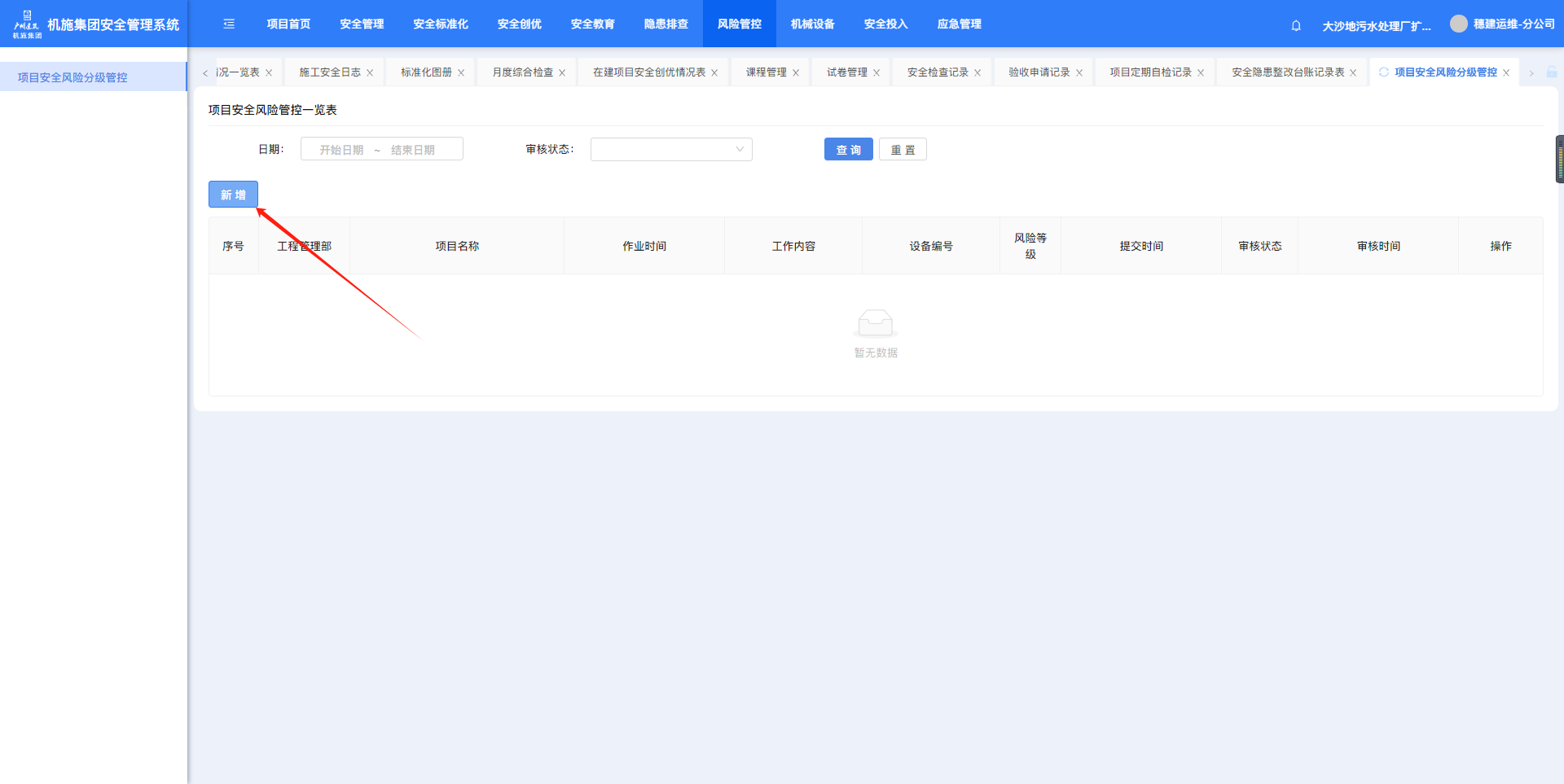The image size is (1564, 784).
Task: Click the 开始日期 start date field
Action: 341,150
